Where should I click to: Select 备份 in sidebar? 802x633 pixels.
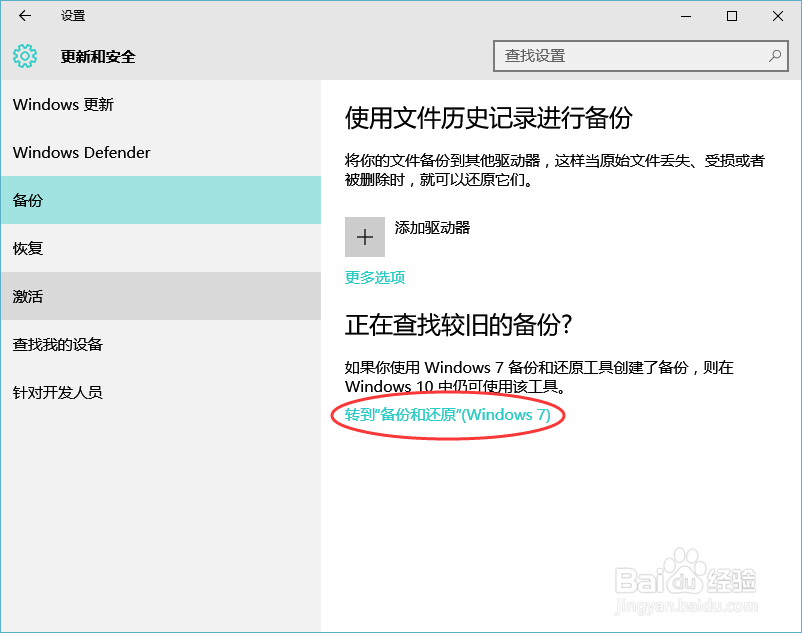161,200
